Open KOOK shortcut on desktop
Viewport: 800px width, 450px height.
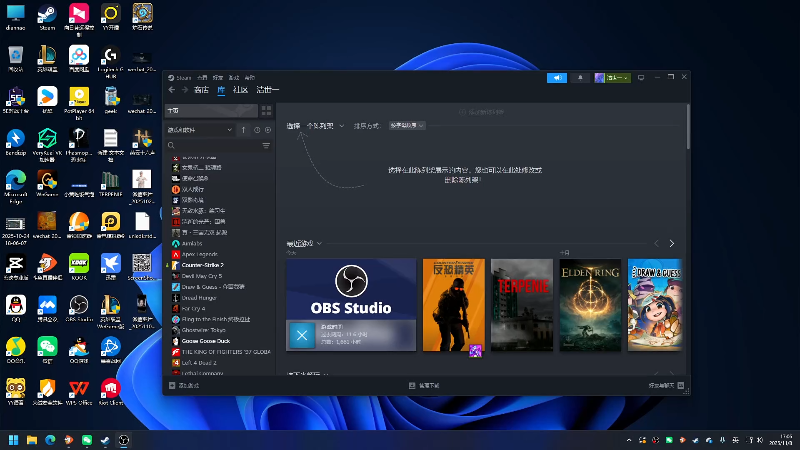pos(79,267)
